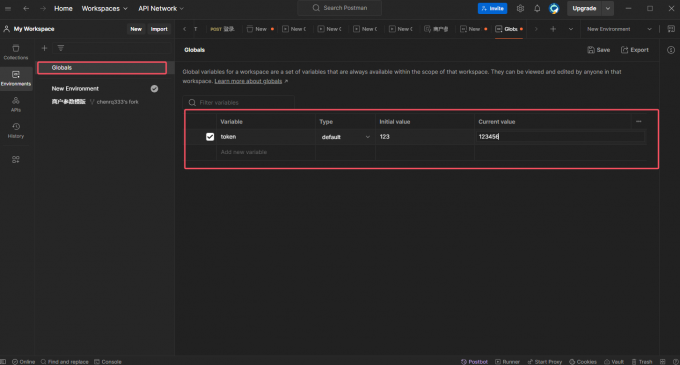This screenshot has width=680, height=365.
Task: Open Collections in the sidebar
Action: [16, 52]
